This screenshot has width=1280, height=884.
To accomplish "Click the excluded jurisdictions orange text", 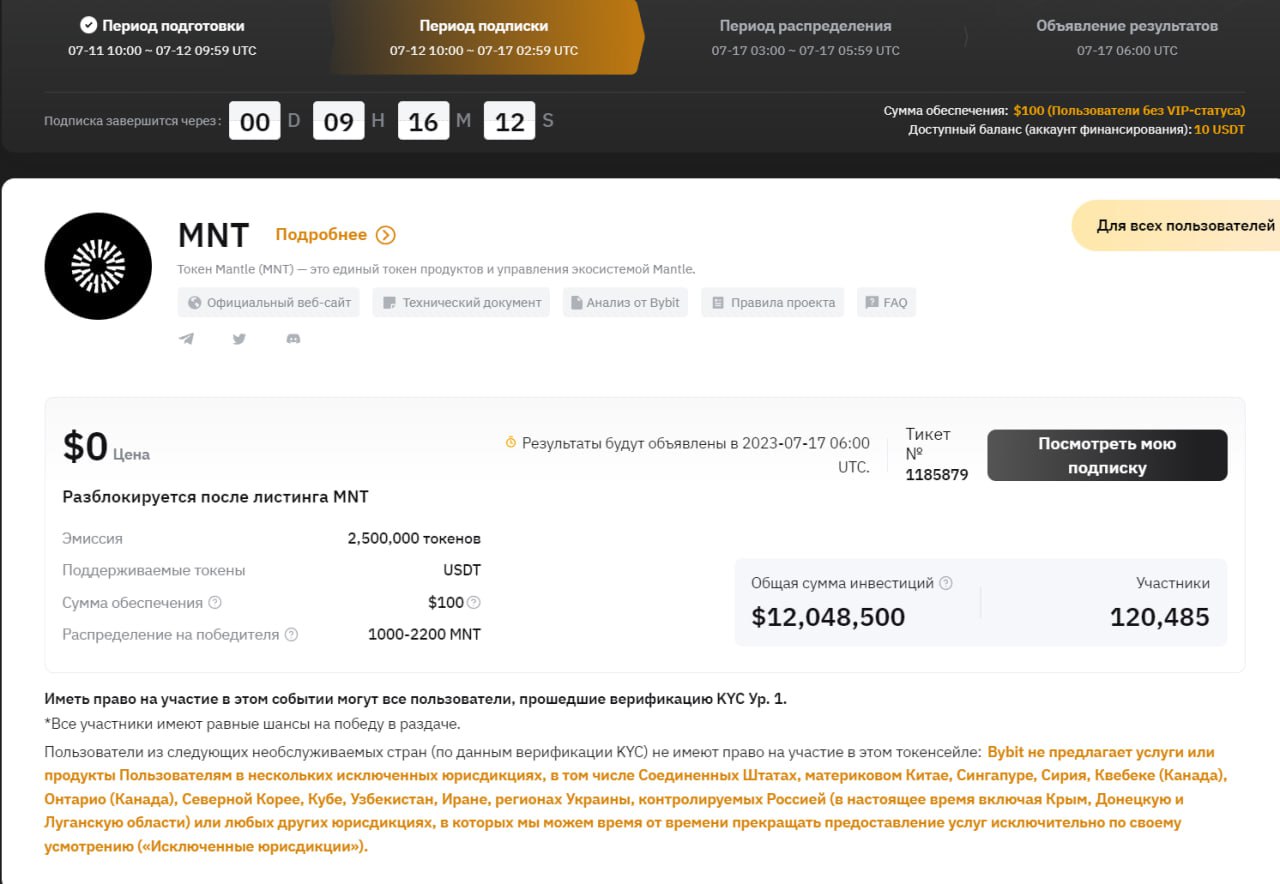I will tap(636, 799).
